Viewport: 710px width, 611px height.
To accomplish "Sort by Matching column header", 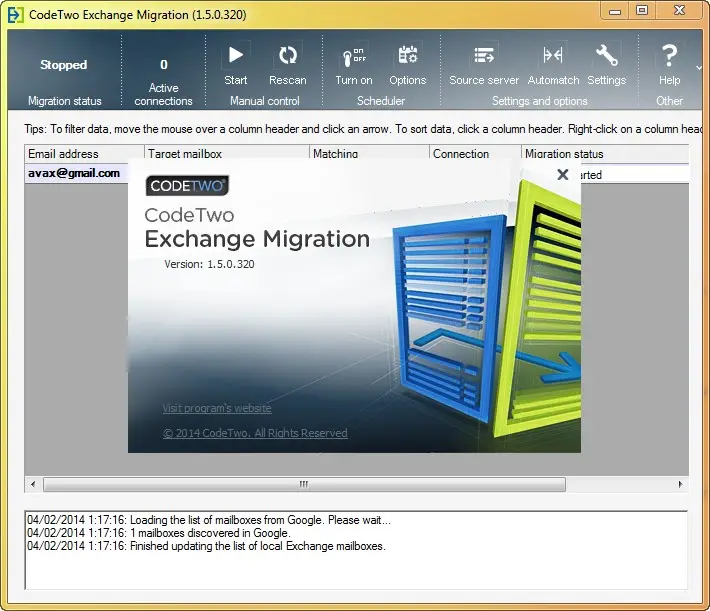I will tap(369, 152).
